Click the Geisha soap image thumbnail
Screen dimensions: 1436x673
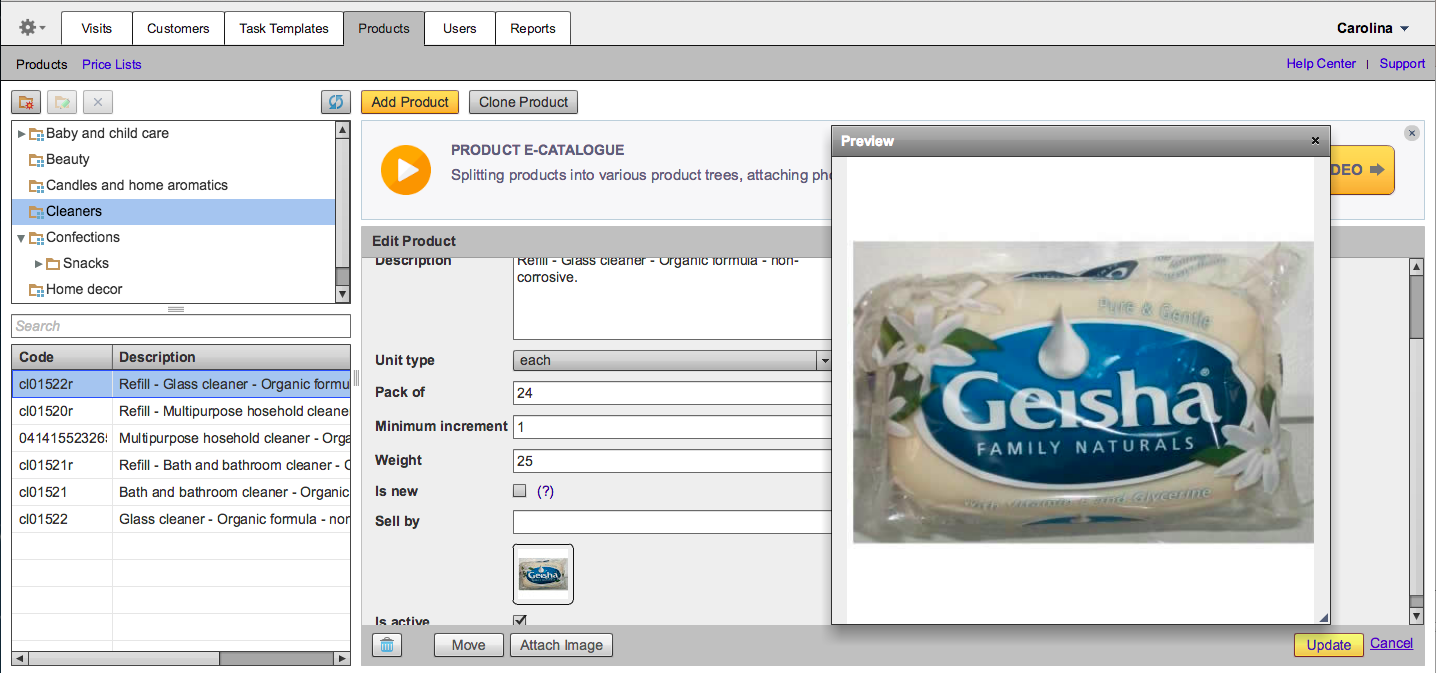click(543, 574)
